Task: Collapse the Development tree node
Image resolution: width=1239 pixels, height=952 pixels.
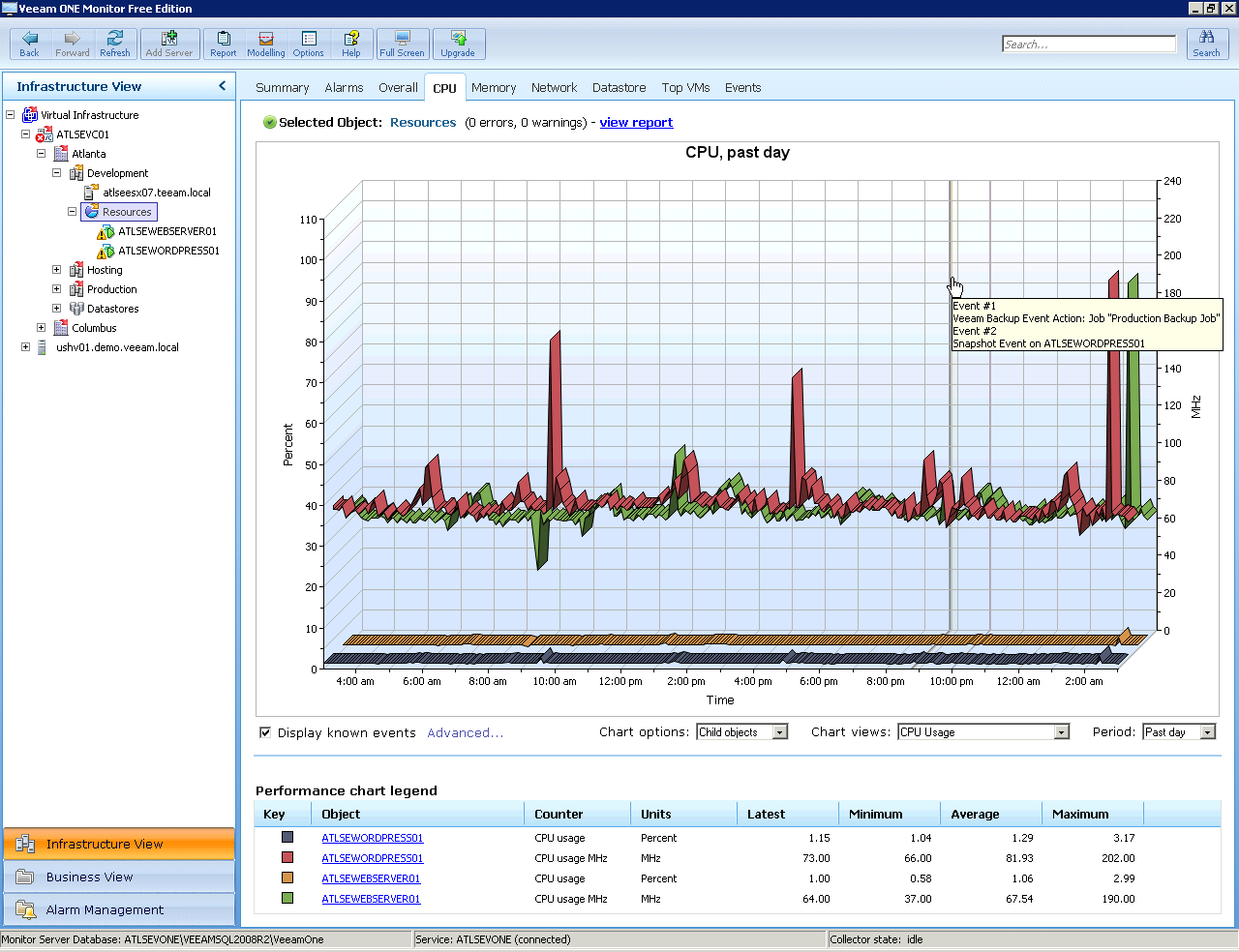Action: pyautogui.click(x=57, y=173)
